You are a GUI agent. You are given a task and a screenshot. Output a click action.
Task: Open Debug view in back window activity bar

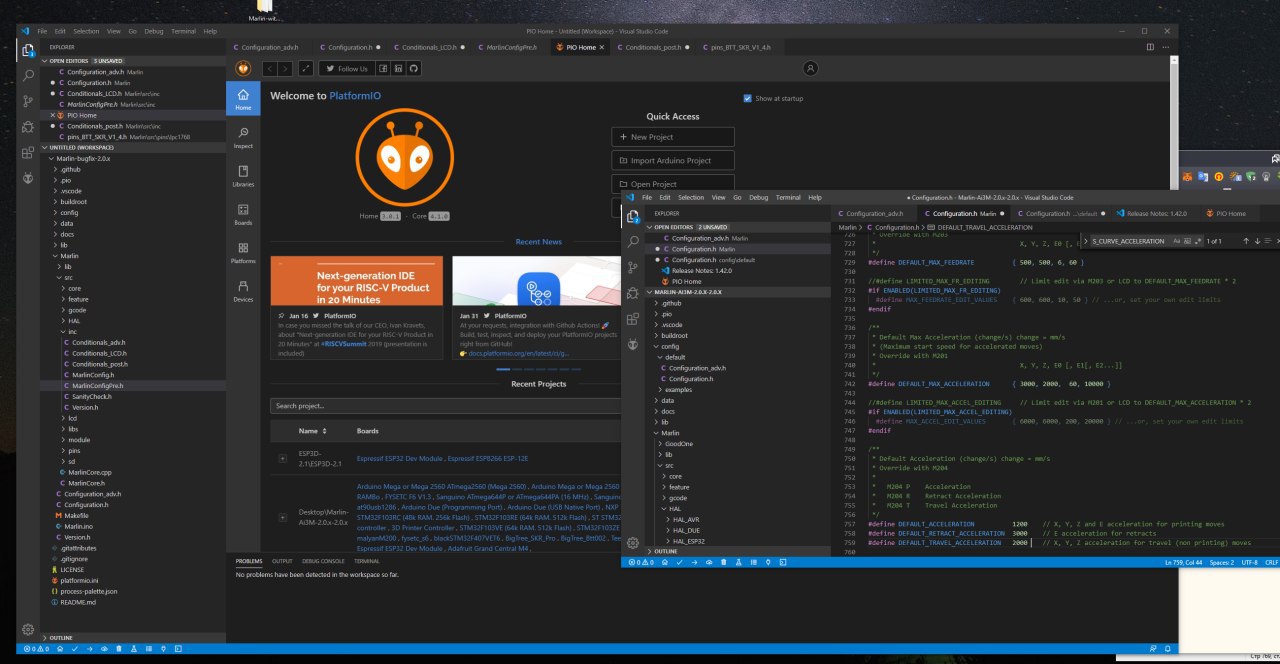point(28,127)
